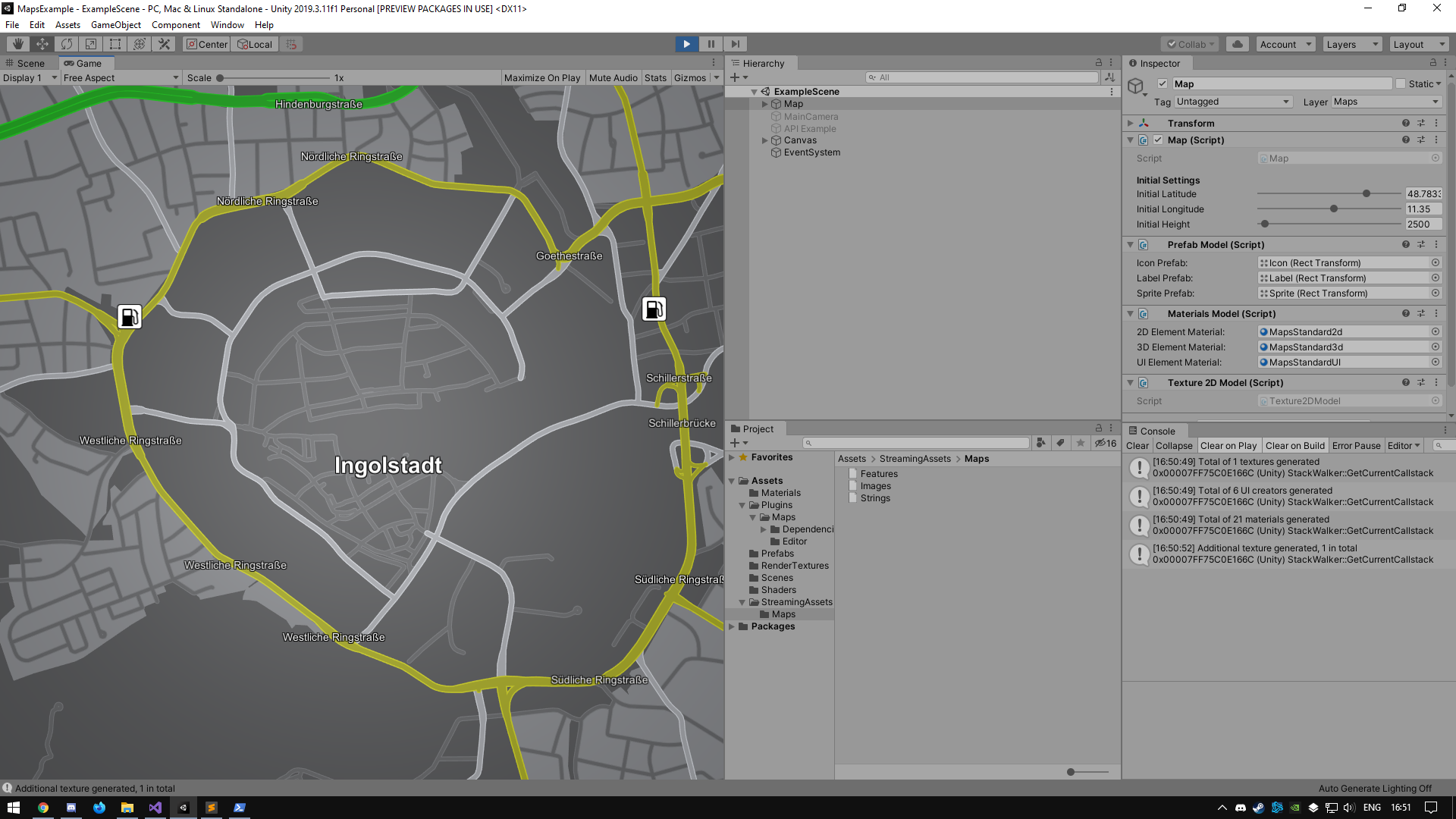The image size is (1456, 819).
Task: Select the Rect Transform tool
Action: click(115, 44)
